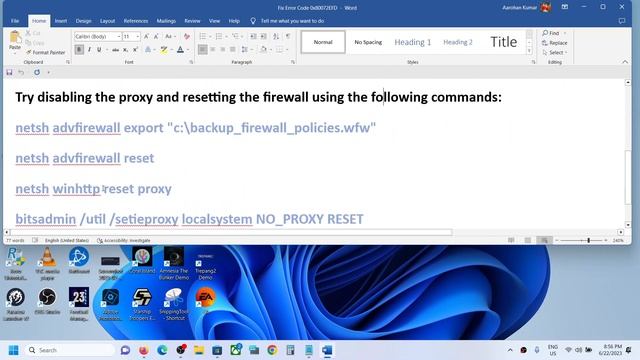This screenshot has width=640, height=360.
Task: Switch to the Design tab
Action: click(x=83, y=21)
